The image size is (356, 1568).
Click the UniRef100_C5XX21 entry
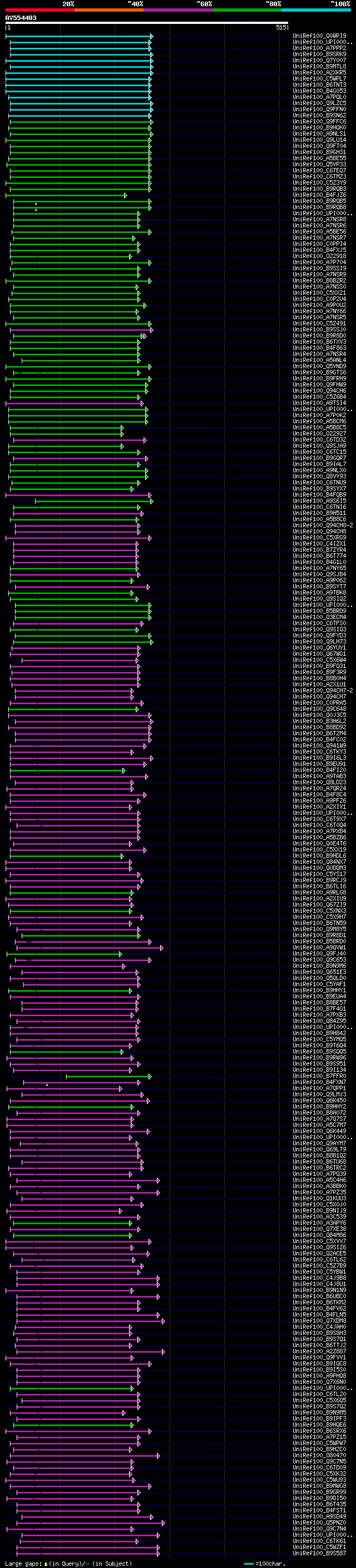319,293
